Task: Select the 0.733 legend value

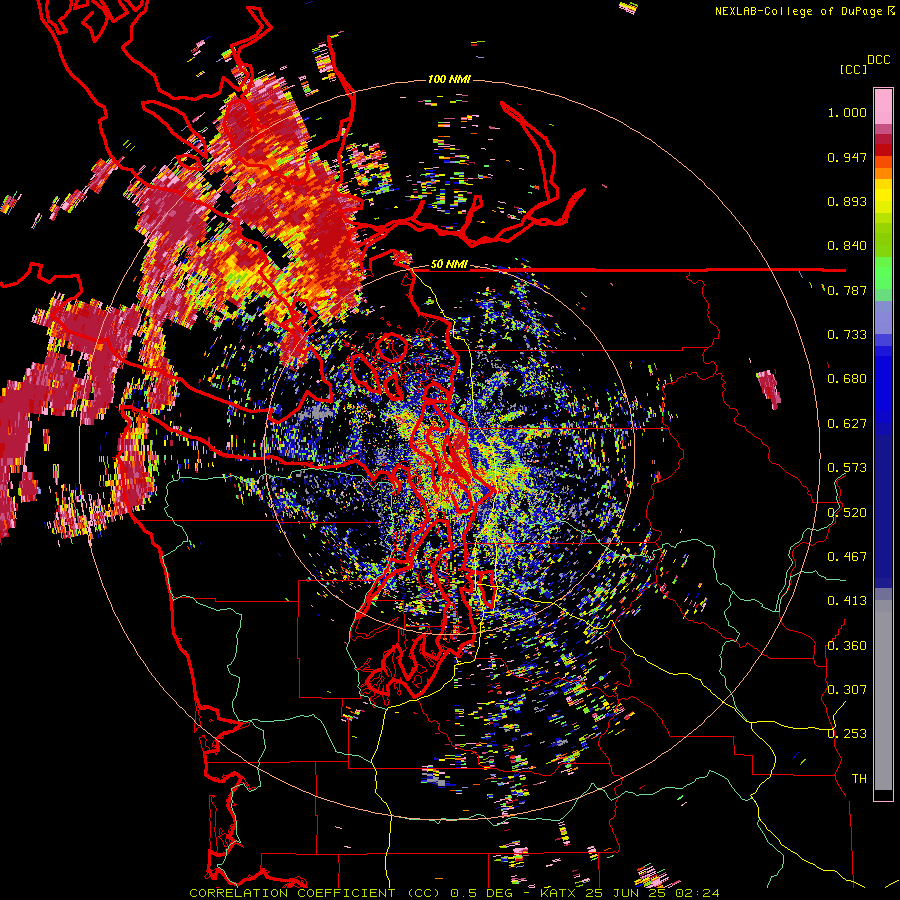Action: [847, 335]
